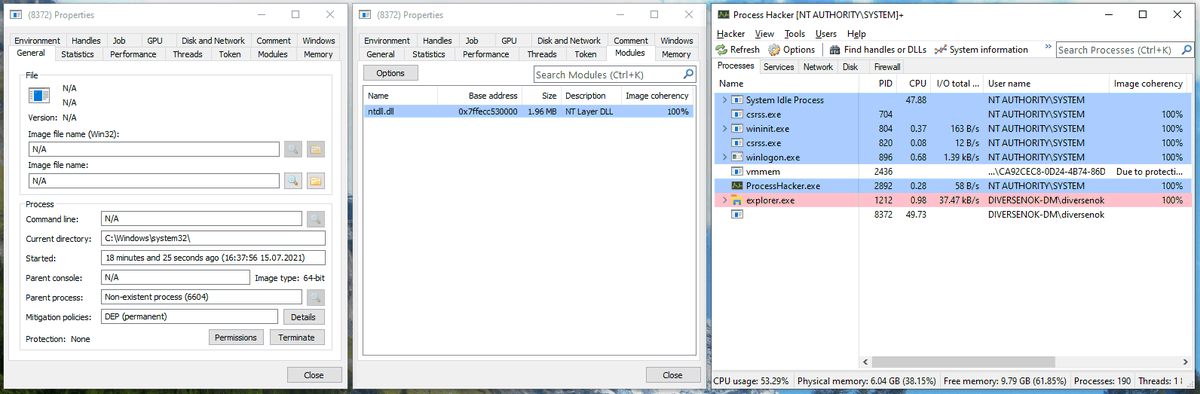Open Statistics tab in the General-view properties window

(79, 54)
